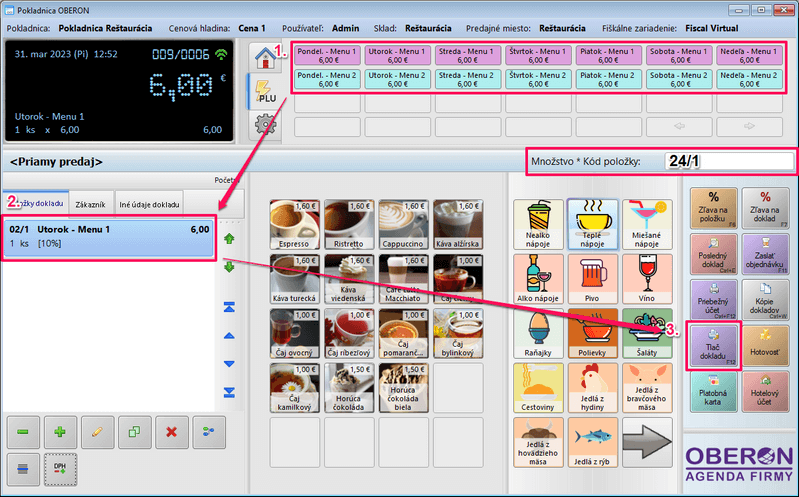
Task: Switch to the Zákazník tab
Action: coord(93,204)
